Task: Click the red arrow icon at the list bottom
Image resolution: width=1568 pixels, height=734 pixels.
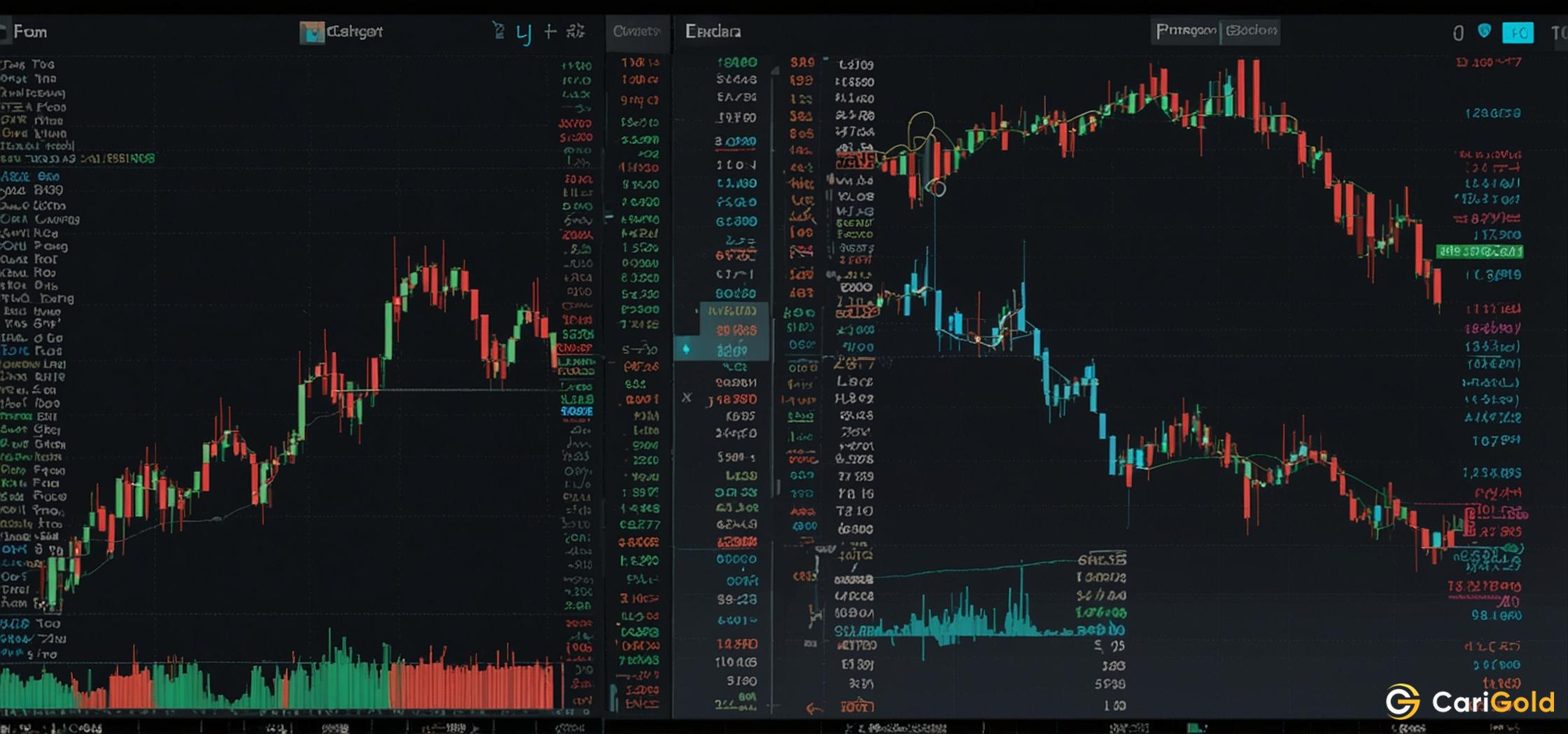Action: 813,709
